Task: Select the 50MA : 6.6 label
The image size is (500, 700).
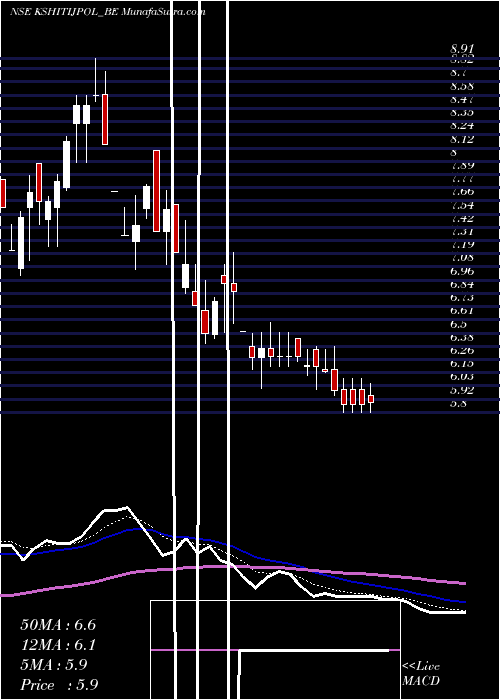Action: (x=58, y=625)
